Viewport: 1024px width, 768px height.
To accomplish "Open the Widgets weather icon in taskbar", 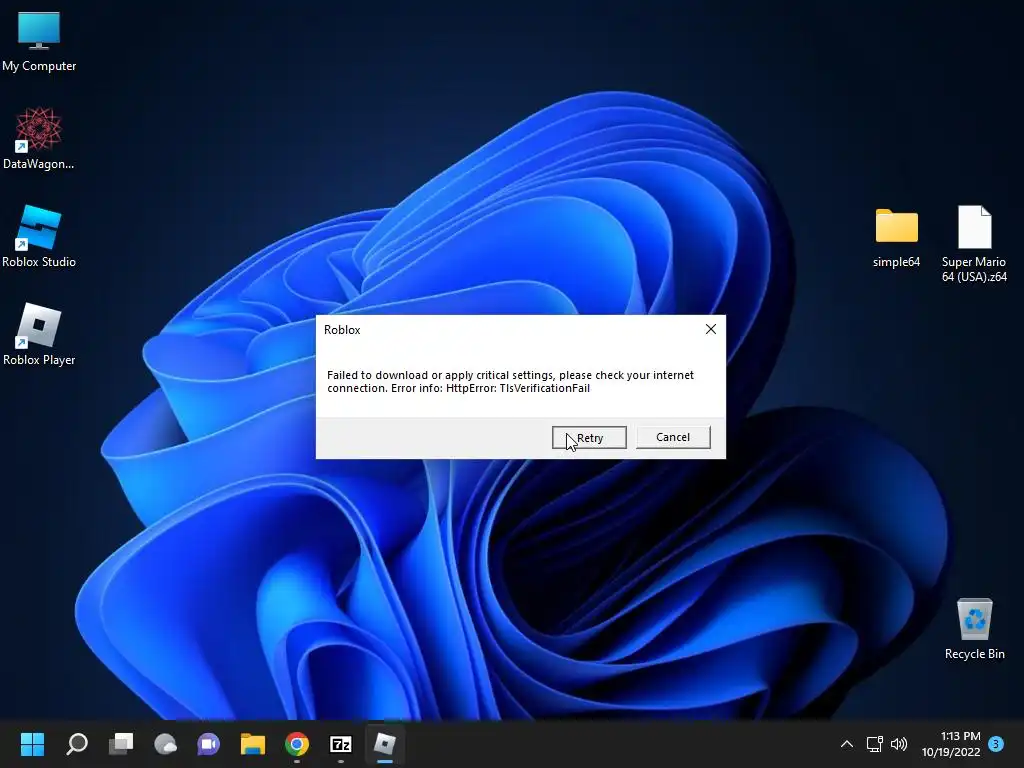I will tap(165, 744).
